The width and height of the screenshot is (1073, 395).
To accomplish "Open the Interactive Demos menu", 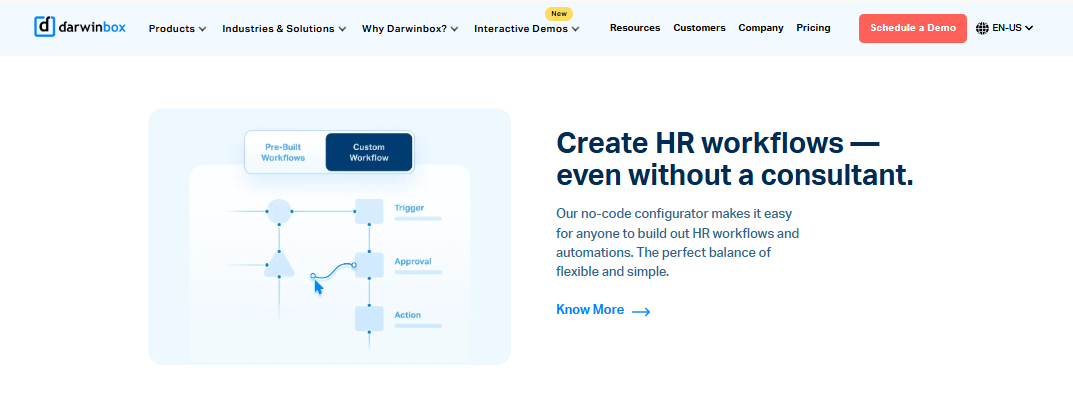I will point(521,29).
